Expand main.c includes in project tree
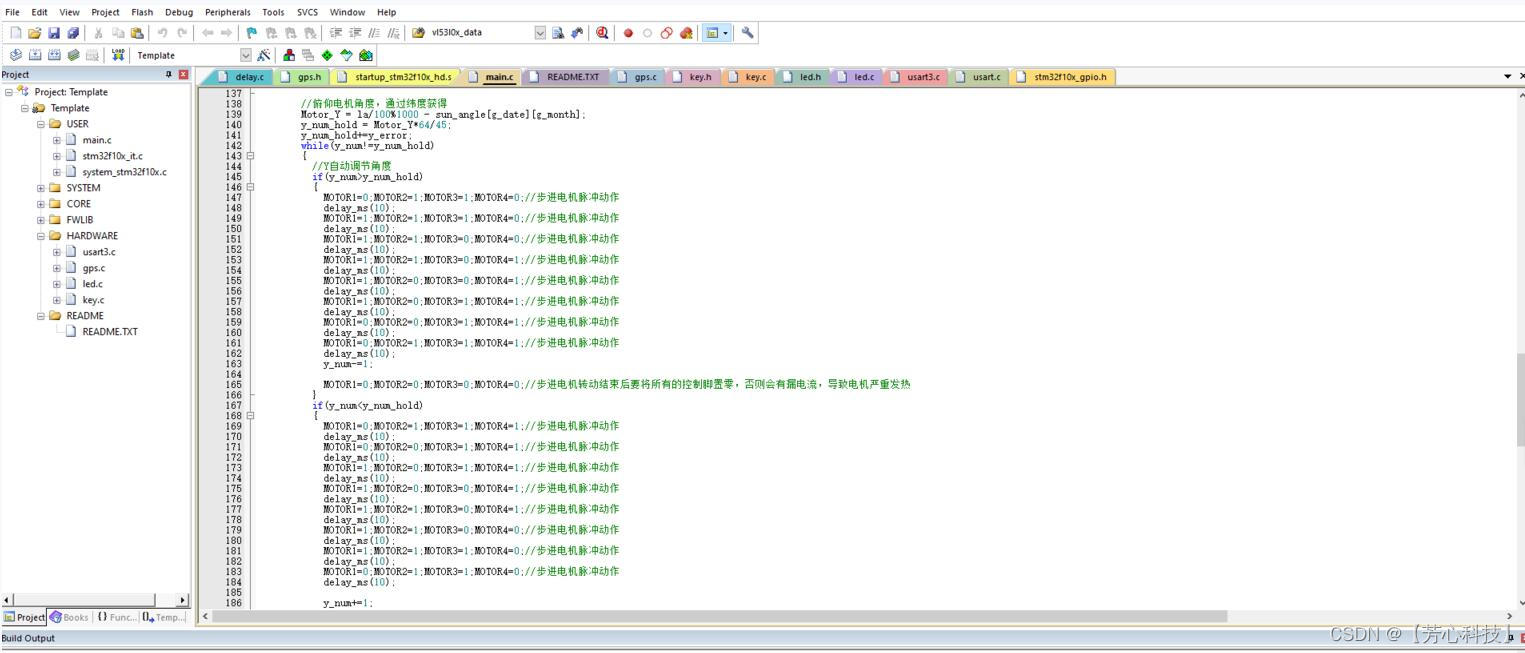 point(57,140)
